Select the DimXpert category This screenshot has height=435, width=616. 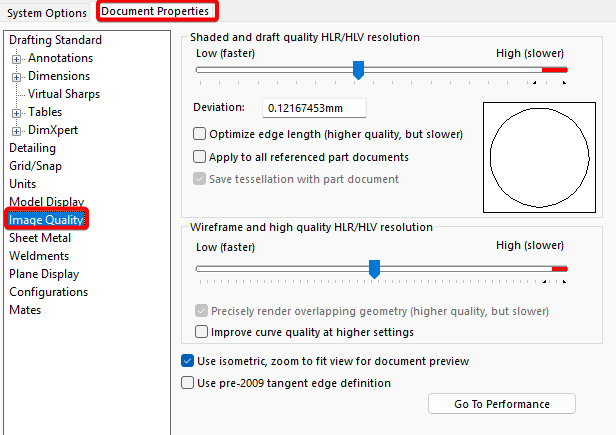click(x=53, y=130)
